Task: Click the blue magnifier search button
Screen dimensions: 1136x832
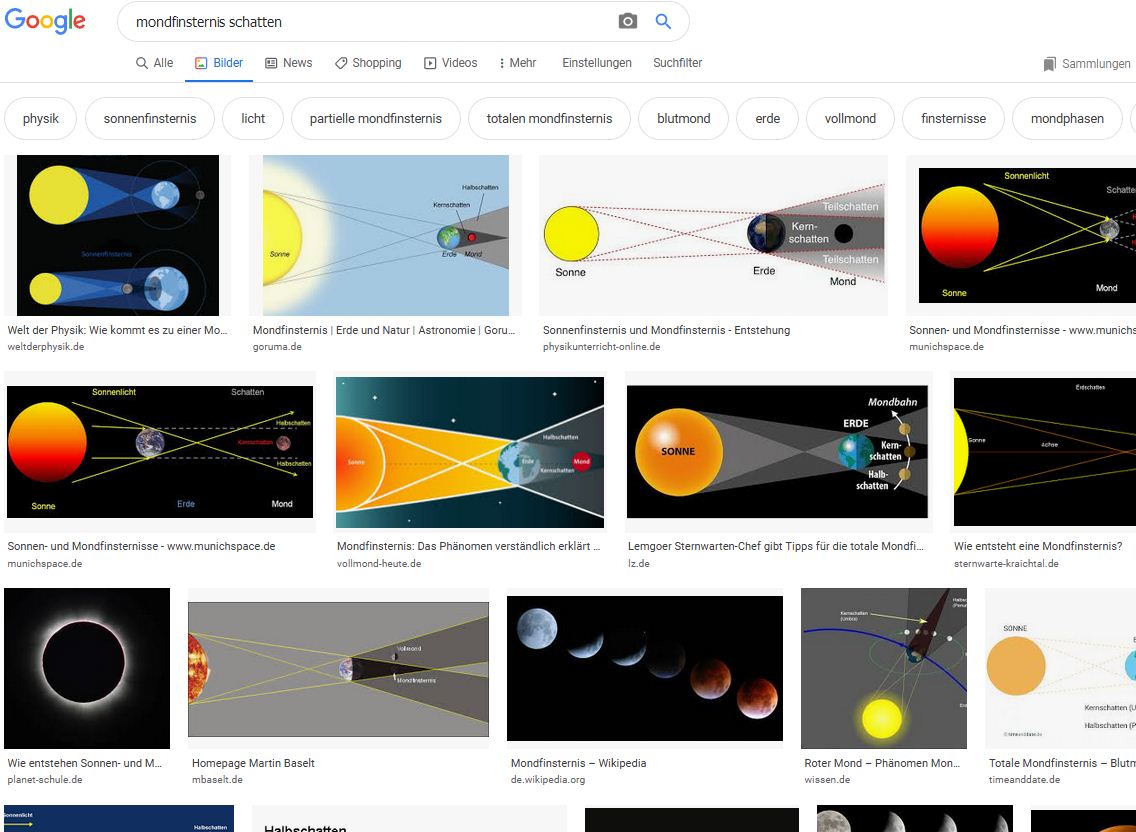Action: click(x=663, y=21)
